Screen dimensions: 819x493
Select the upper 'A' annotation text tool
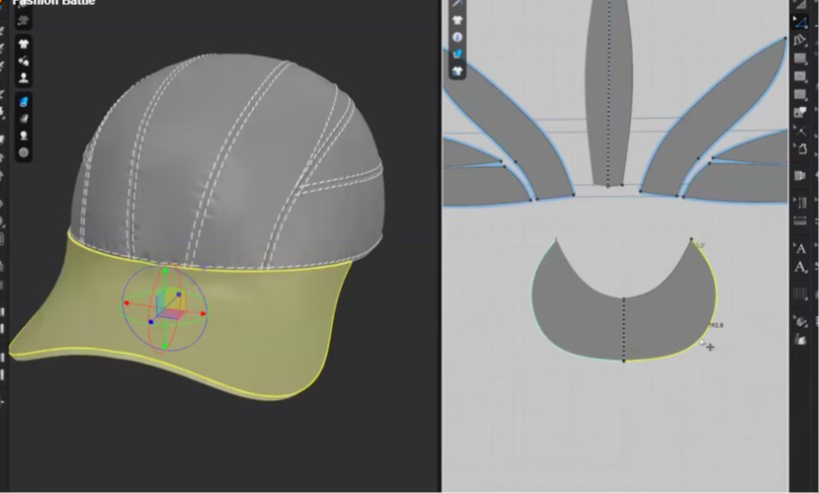click(x=800, y=248)
